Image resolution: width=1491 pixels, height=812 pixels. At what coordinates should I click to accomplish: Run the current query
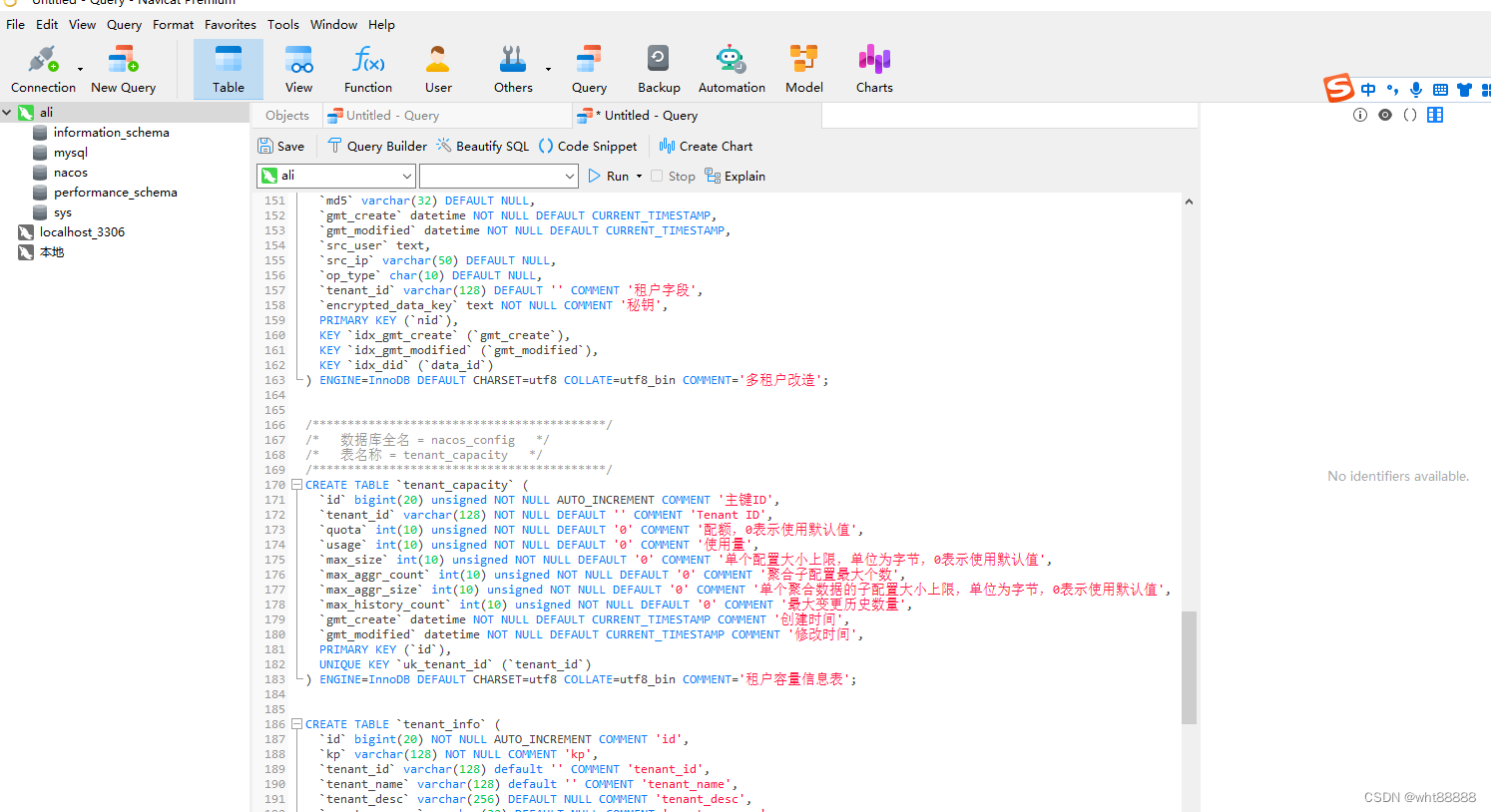tap(609, 176)
